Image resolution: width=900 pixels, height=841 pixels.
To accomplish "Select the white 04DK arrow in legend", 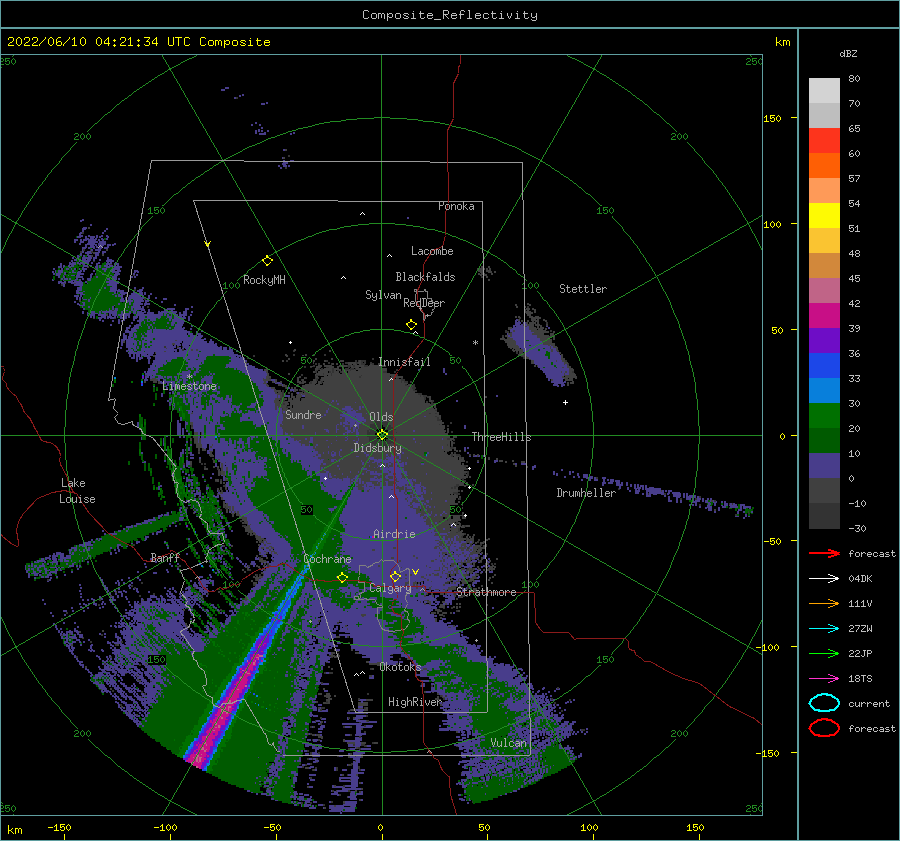I will 824,579.
